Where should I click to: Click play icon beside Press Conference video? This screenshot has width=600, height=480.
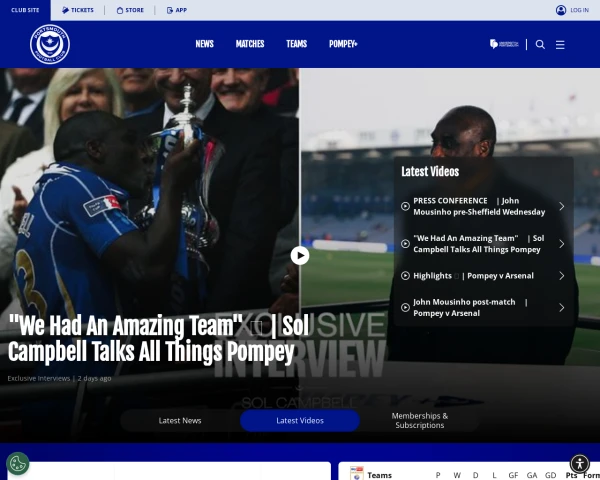[405, 206]
